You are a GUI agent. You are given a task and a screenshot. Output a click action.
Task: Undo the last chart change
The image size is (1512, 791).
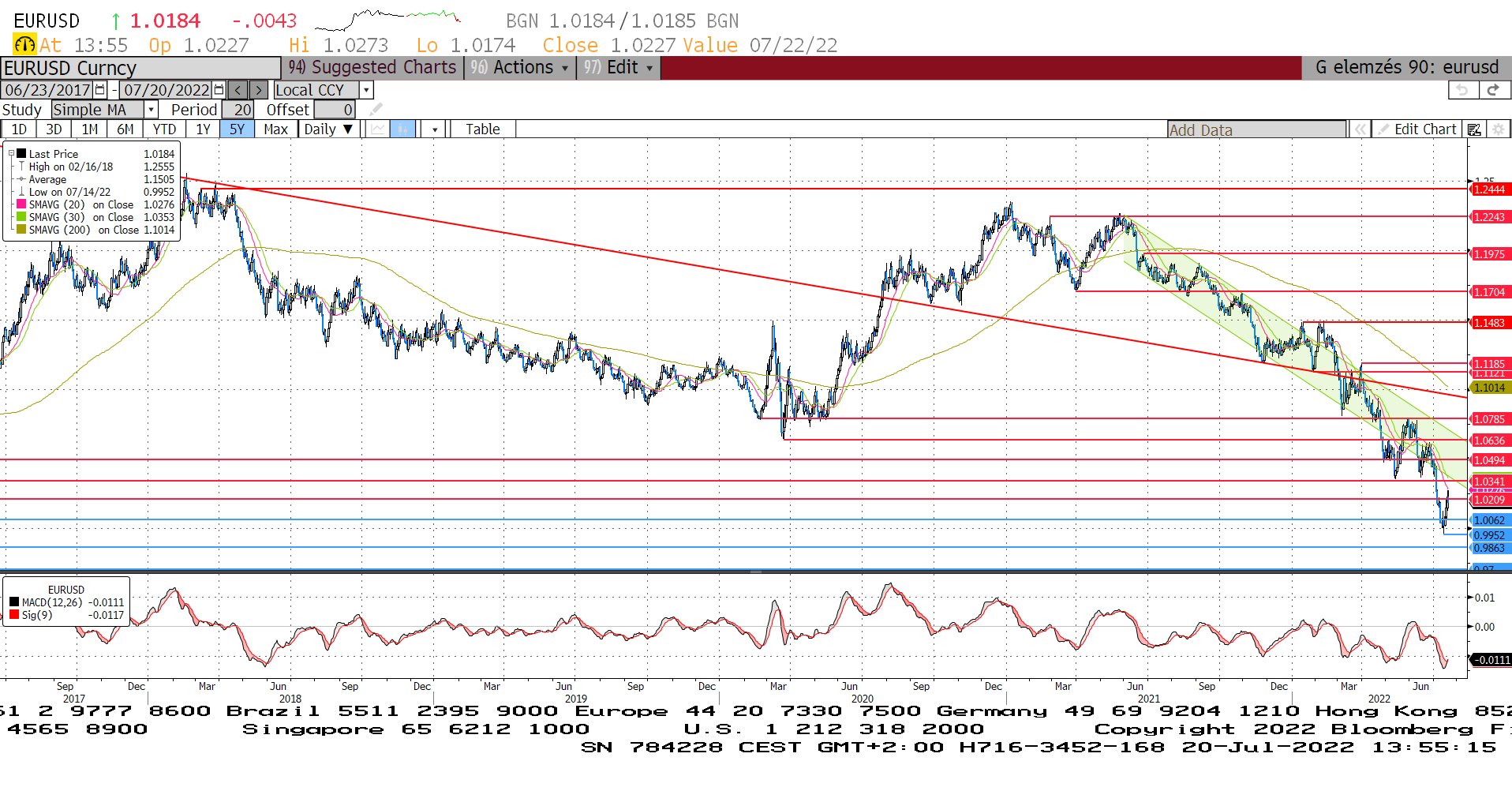(x=1462, y=90)
